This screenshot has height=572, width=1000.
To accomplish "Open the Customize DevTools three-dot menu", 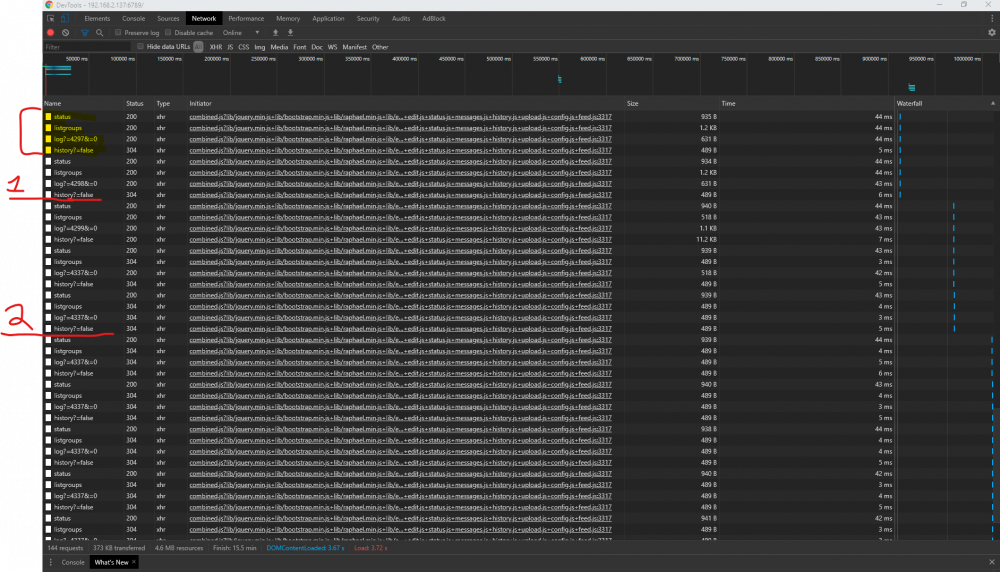I will pyautogui.click(x=992, y=18).
